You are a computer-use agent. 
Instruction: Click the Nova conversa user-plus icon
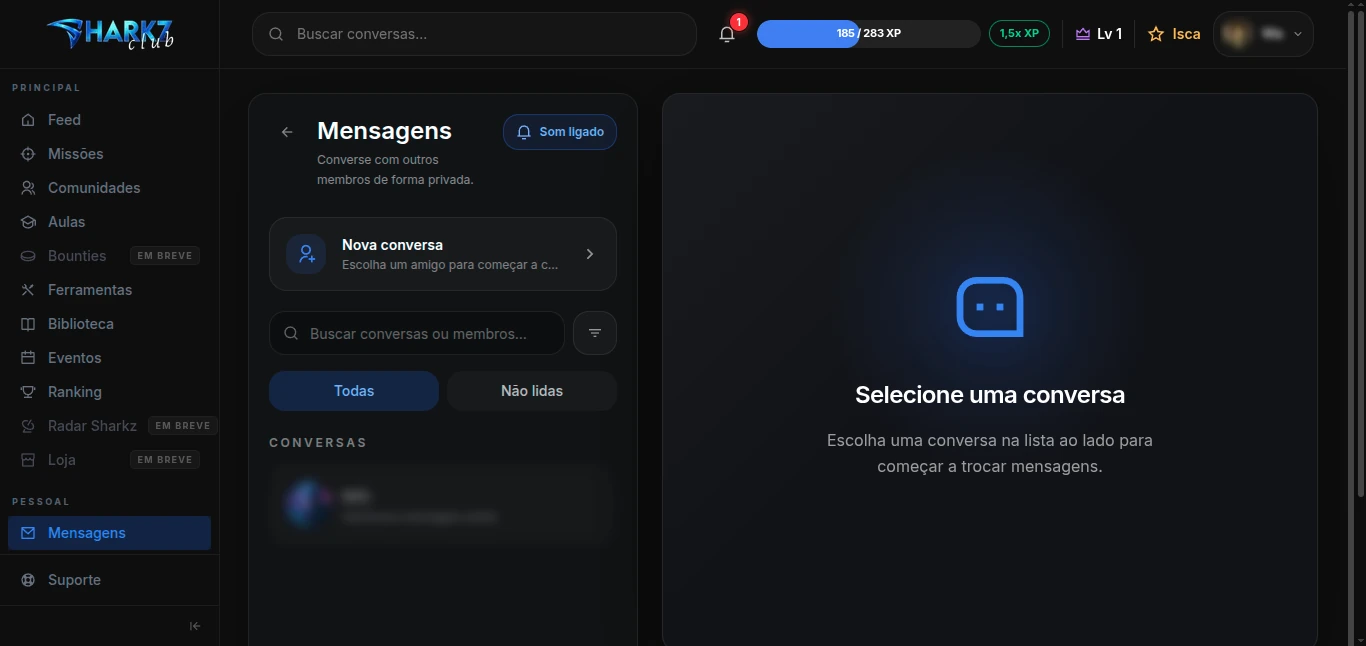[x=306, y=254]
